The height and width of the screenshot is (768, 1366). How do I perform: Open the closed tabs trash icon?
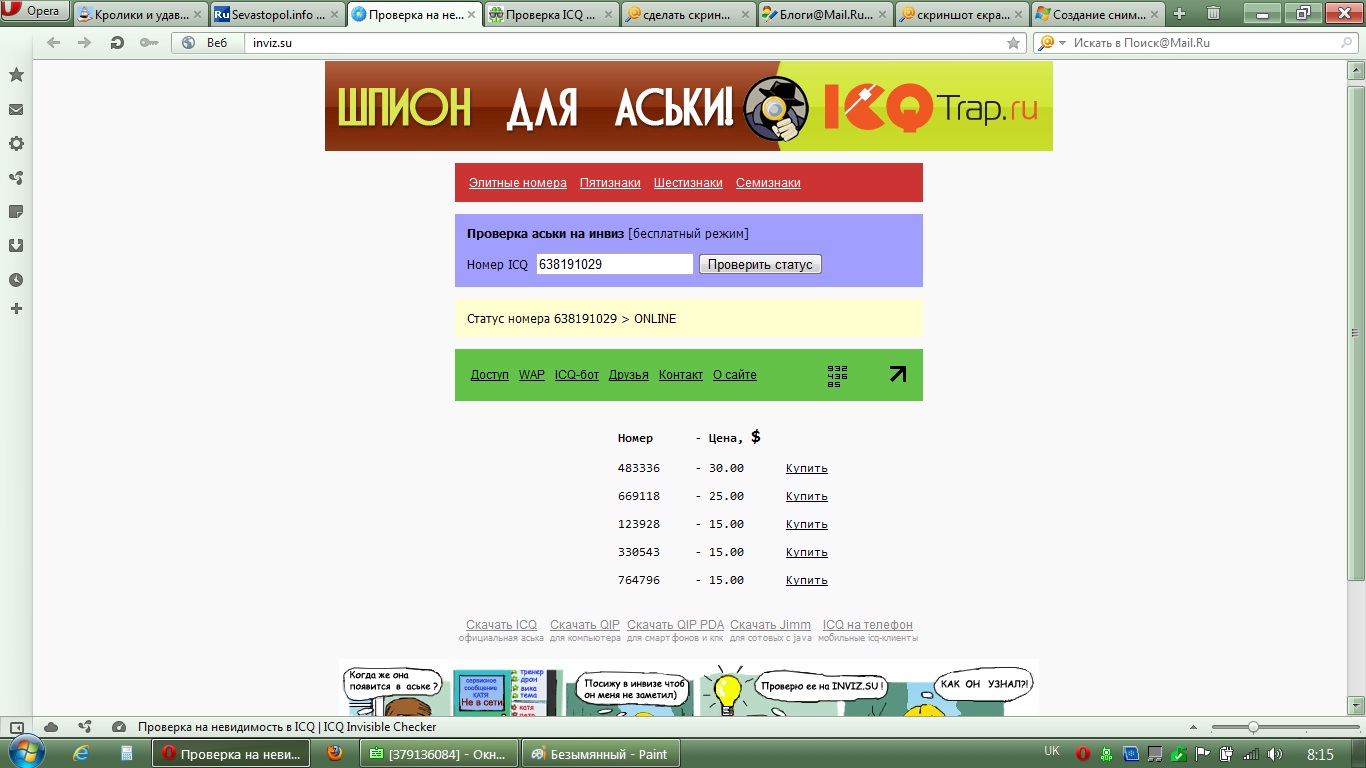tap(1213, 14)
